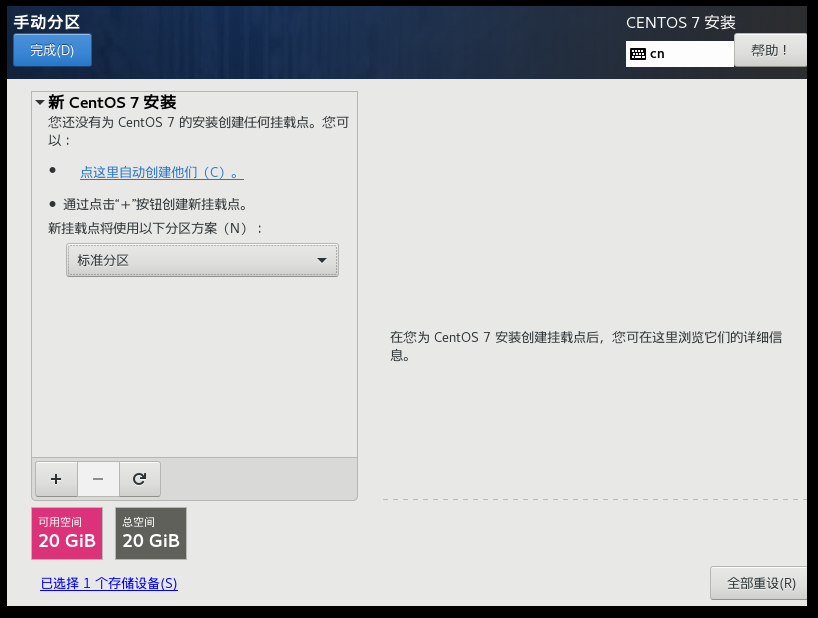Click the gray 总空间 20 GiB box

tap(151, 534)
